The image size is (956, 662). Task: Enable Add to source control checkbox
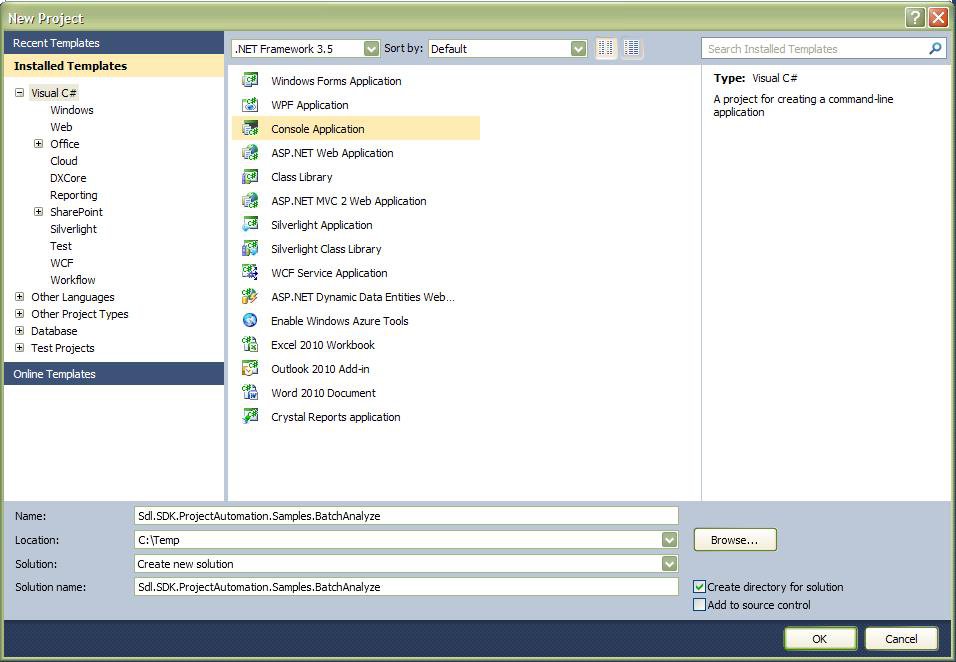(700, 605)
